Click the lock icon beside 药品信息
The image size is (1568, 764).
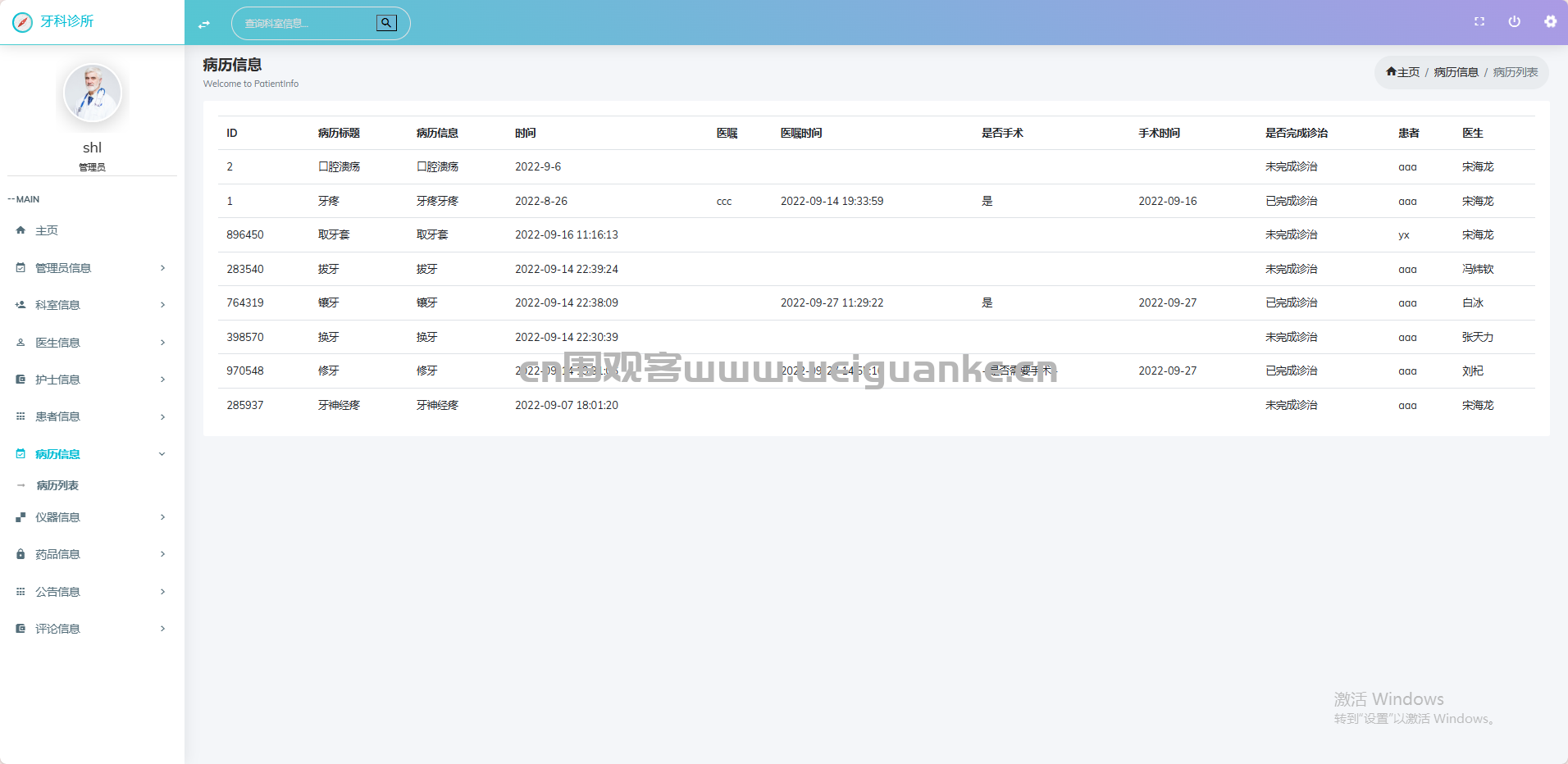coord(21,554)
